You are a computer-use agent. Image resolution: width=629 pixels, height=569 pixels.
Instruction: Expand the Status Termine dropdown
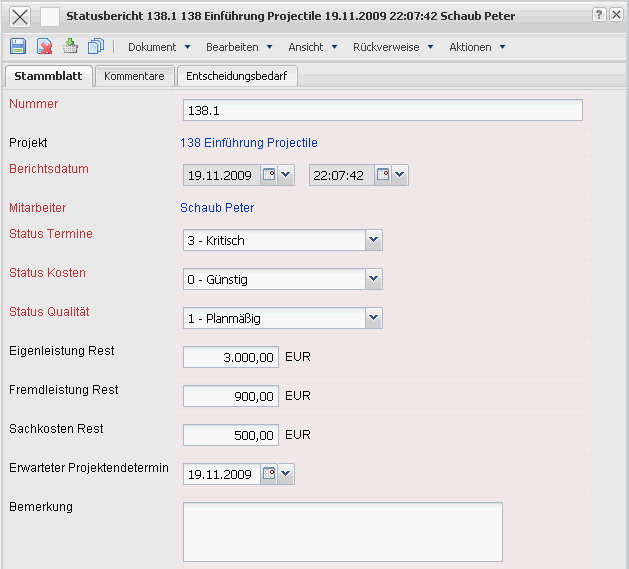pos(373,240)
